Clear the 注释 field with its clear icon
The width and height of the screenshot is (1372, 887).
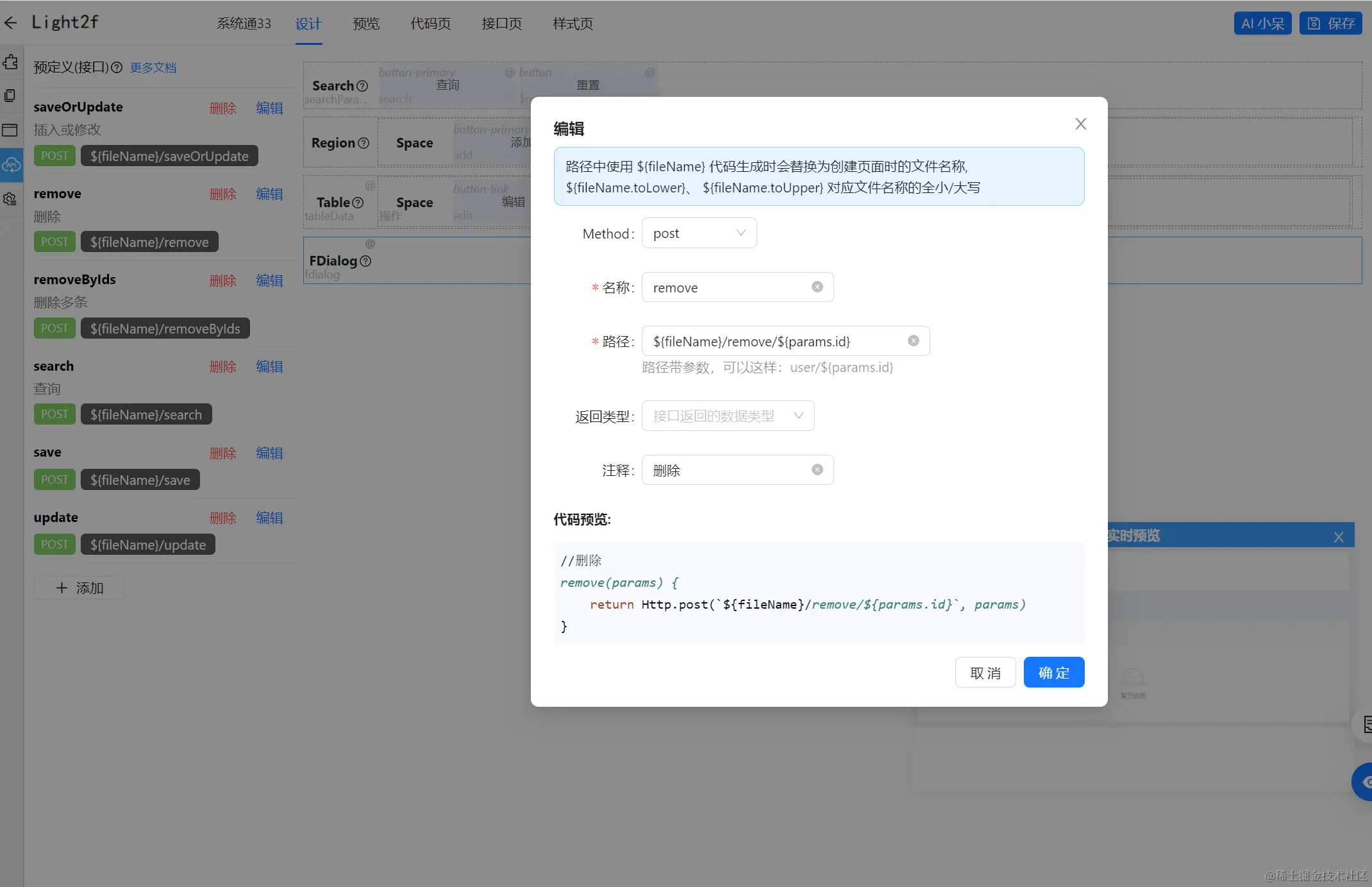[817, 469]
